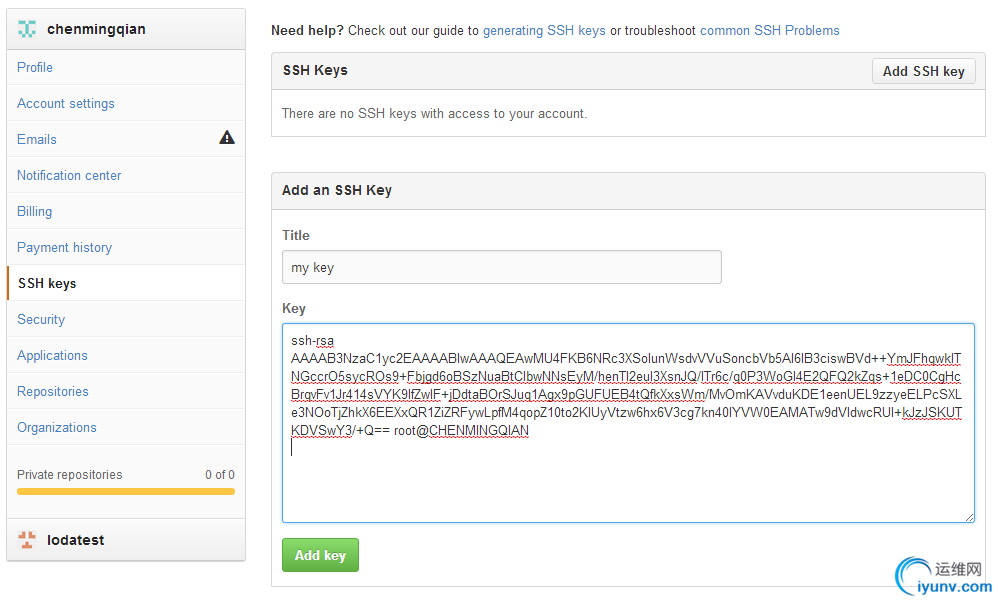Open the Organizations section
The width and height of the screenshot is (998, 603).
pyautogui.click(x=57, y=427)
